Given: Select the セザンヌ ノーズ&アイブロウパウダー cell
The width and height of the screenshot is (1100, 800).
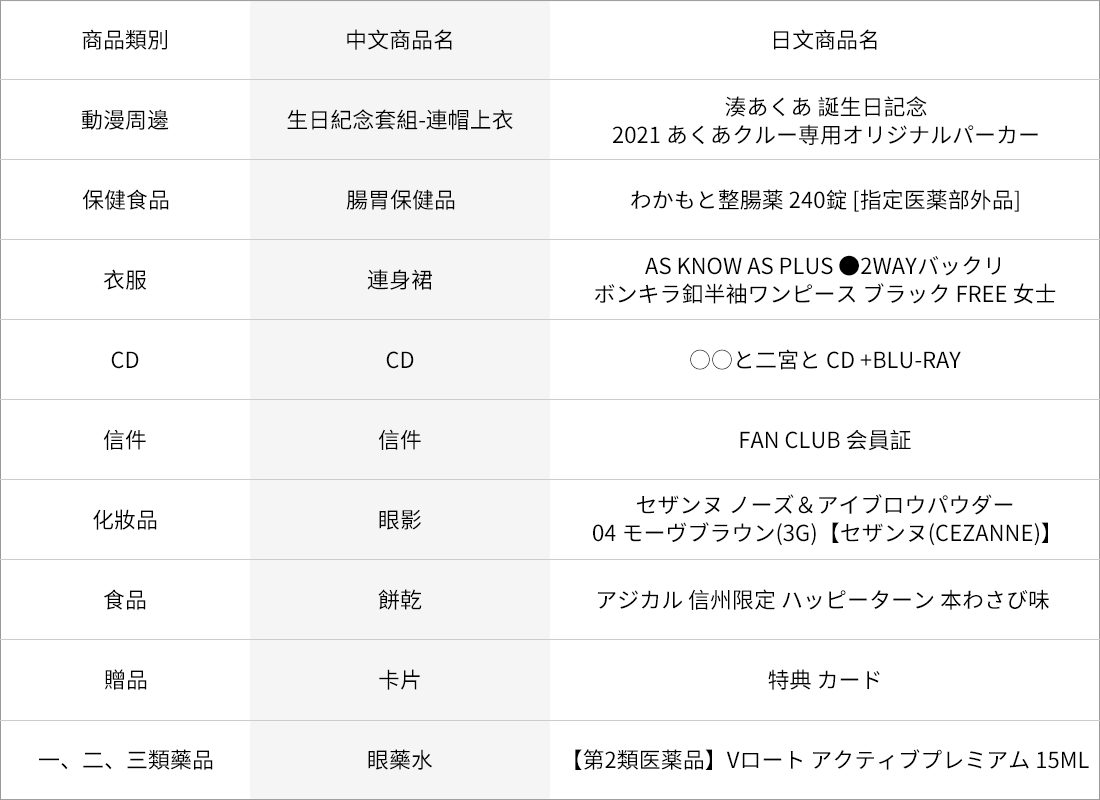Looking at the screenshot, I should click(824, 520).
